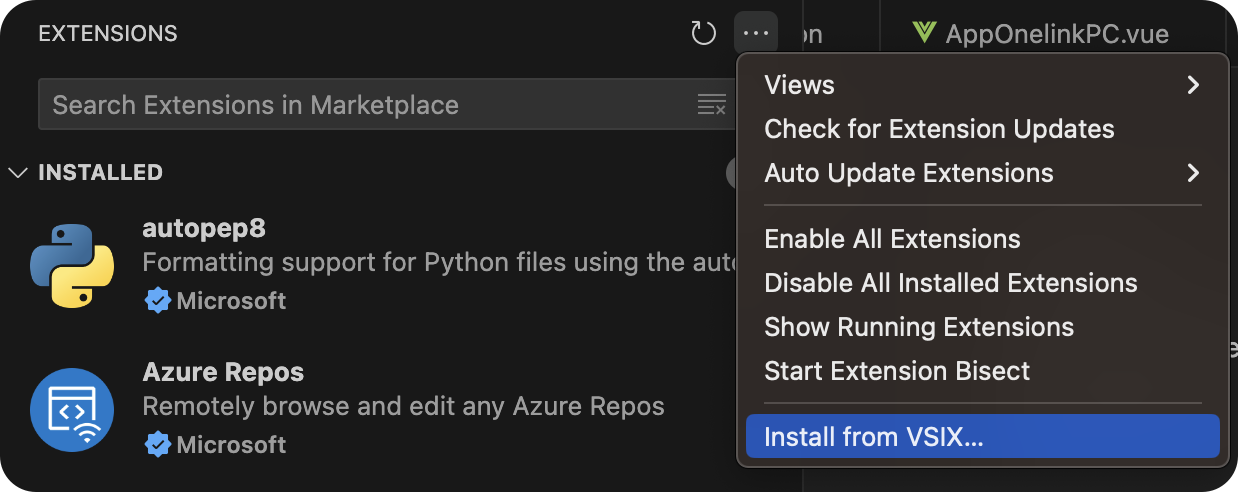The image size is (1238, 492).
Task: Click 'Remotely browse and edit any Azure Repos'
Action: 404,407
